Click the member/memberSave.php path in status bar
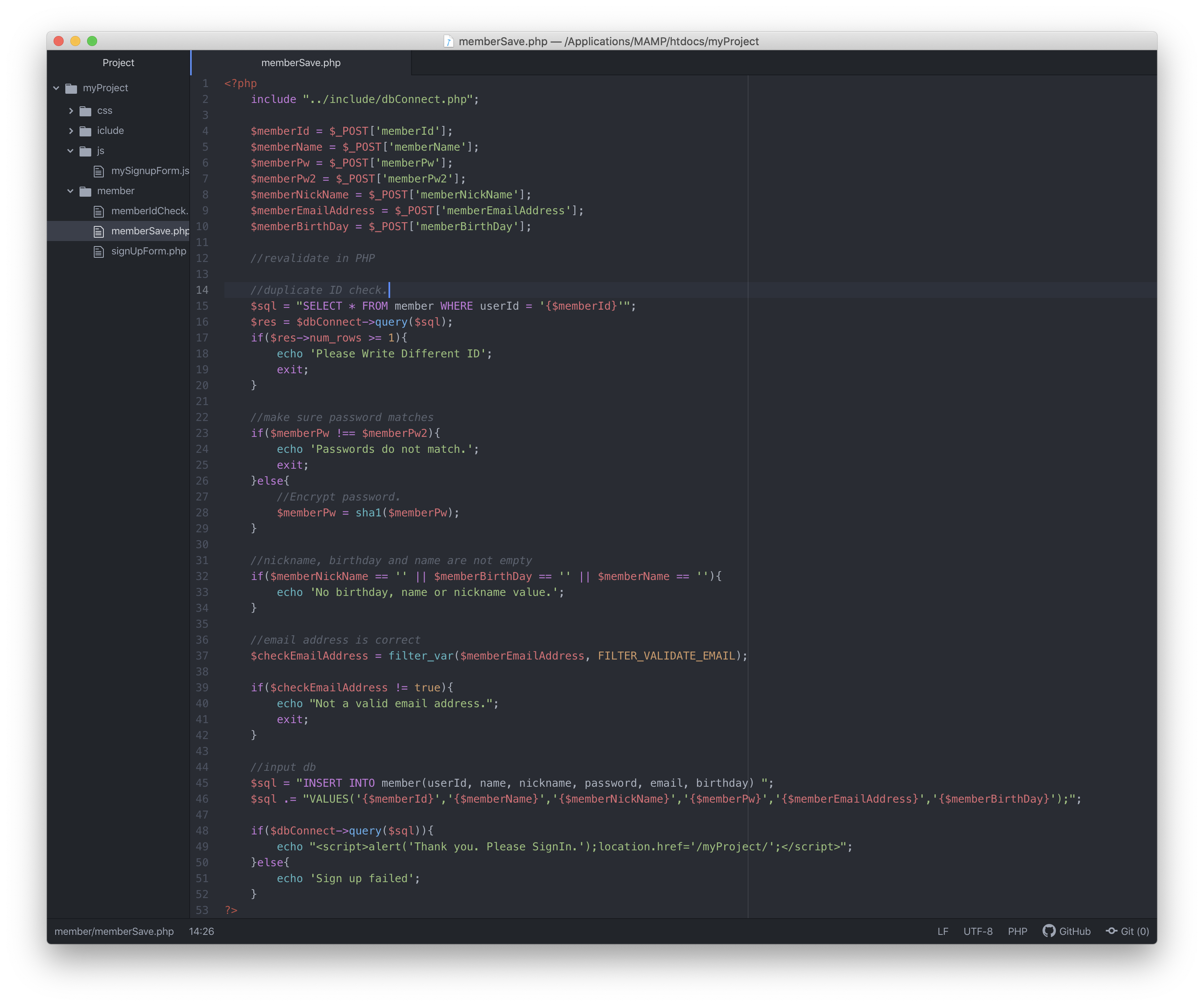The width and height of the screenshot is (1204, 1006). point(114,932)
